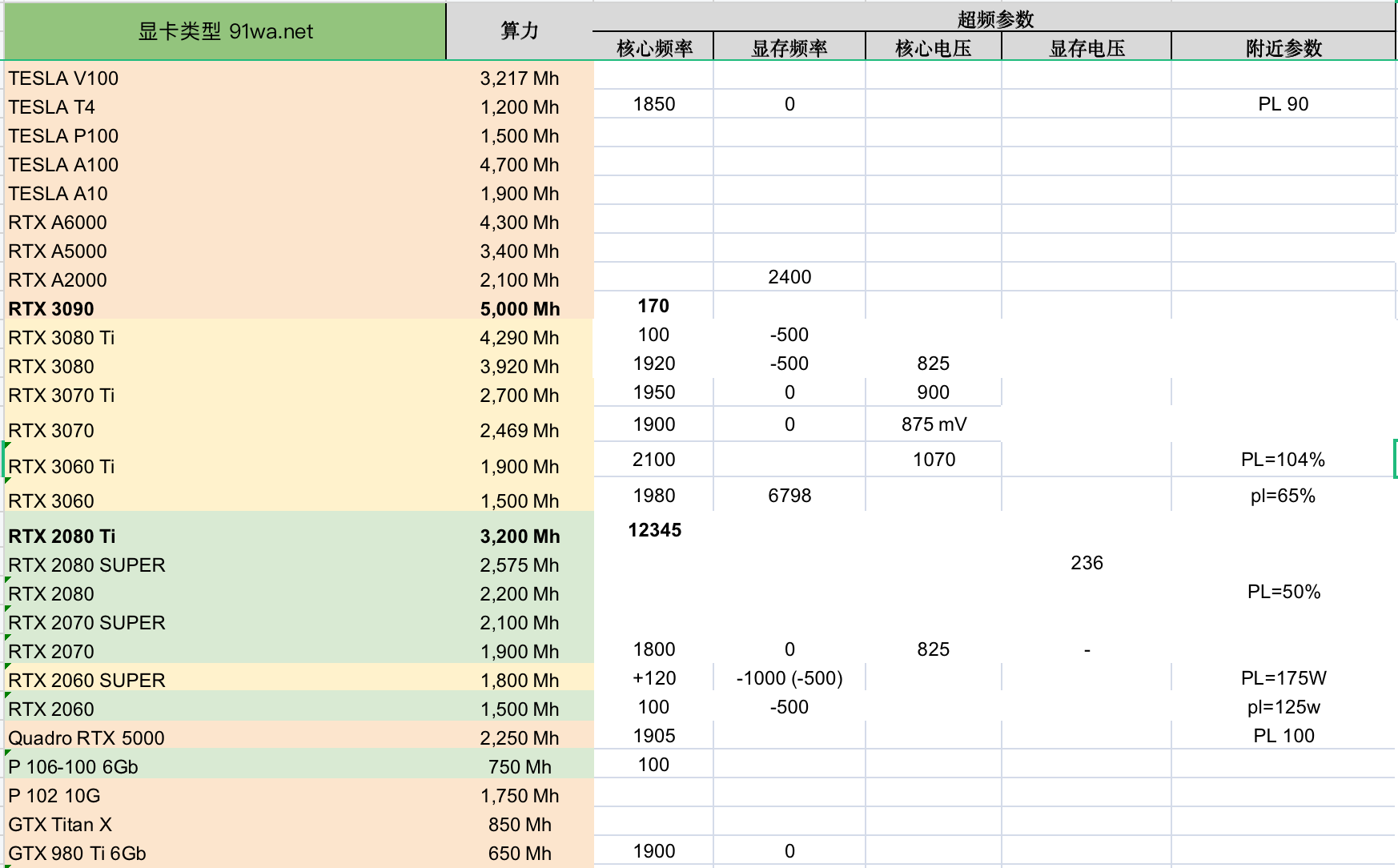Click the 236 memory voltage cell

point(1087,563)
